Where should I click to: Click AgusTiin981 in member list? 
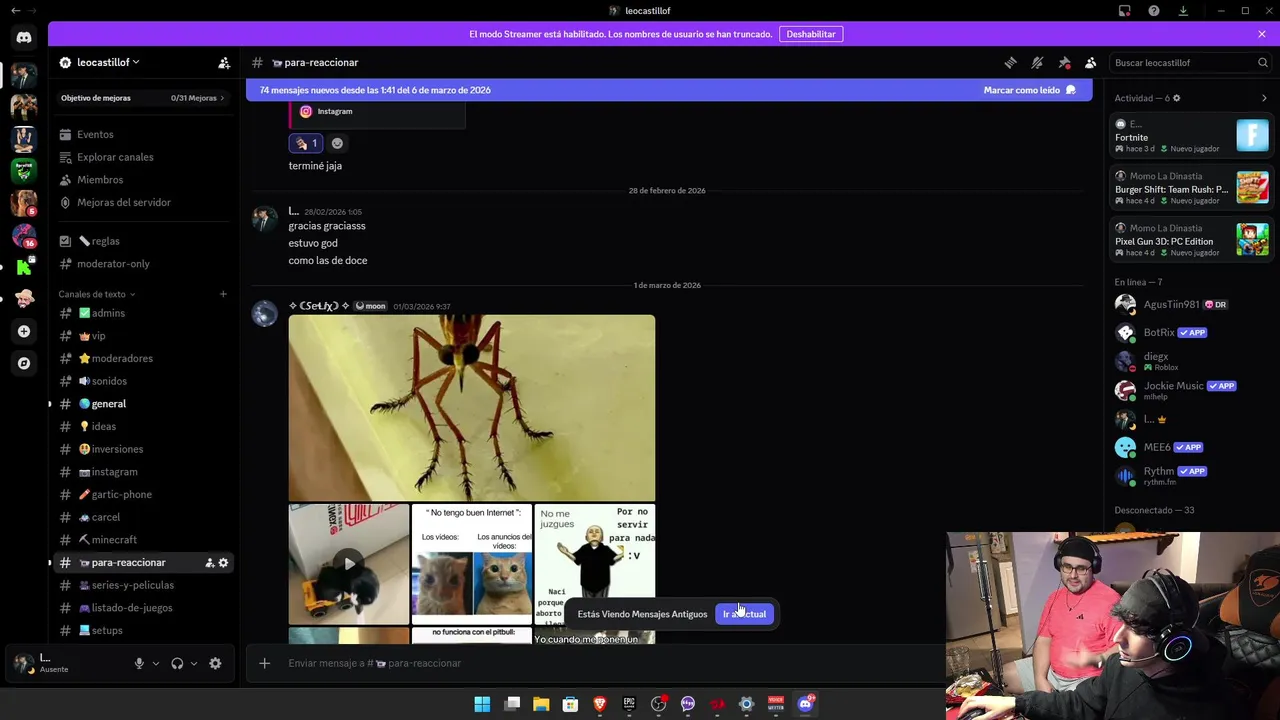point(1192,304)
